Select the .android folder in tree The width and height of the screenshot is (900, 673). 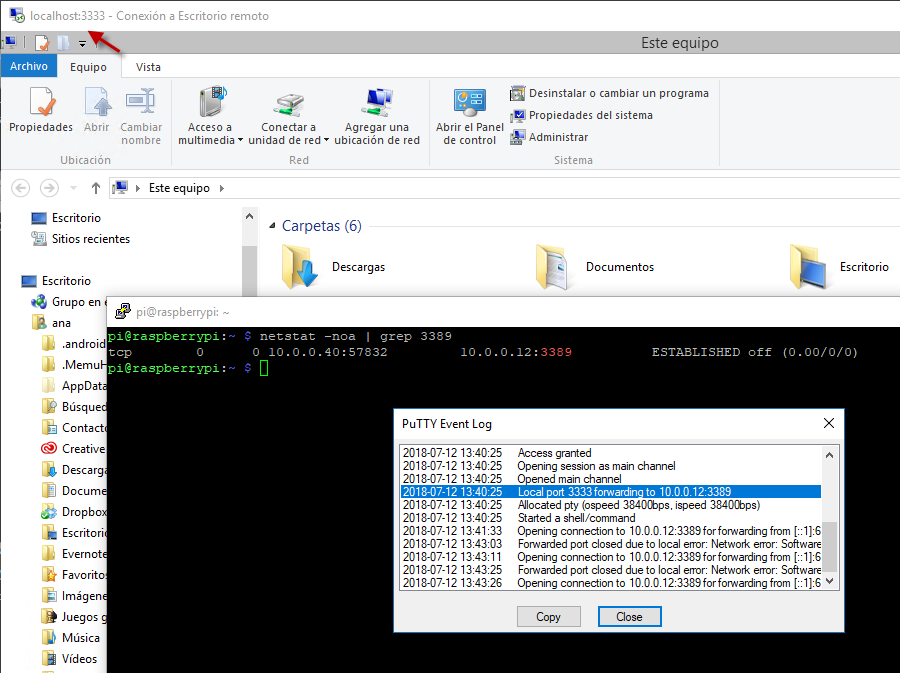[x=74, y=344]
